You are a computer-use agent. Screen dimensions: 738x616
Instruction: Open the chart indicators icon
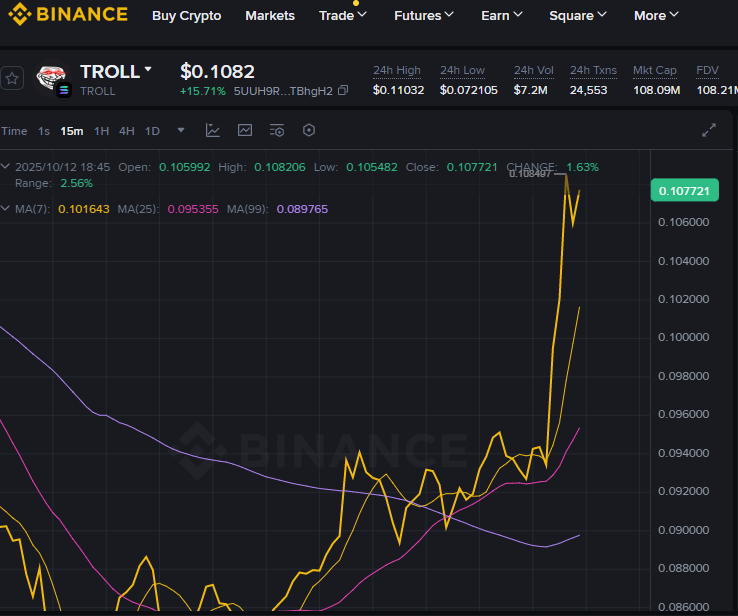click(x=213, y=130)
